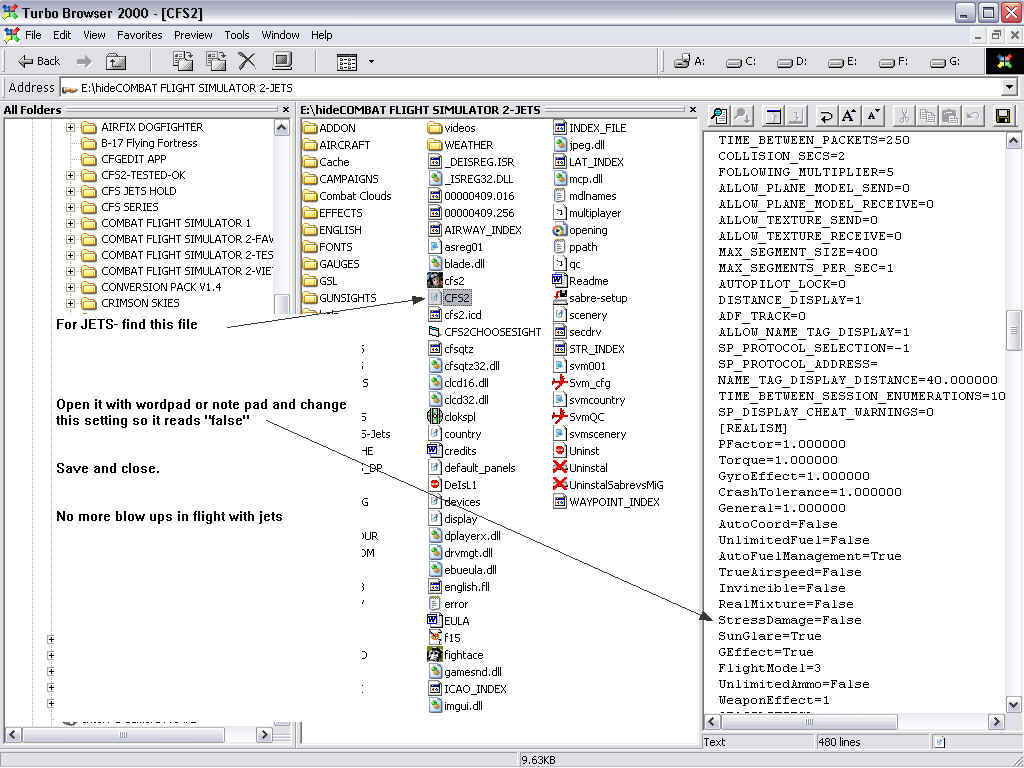
Task: Expand the AIRFIX DOGFIGHTER tree node
Action: point(71,127)
